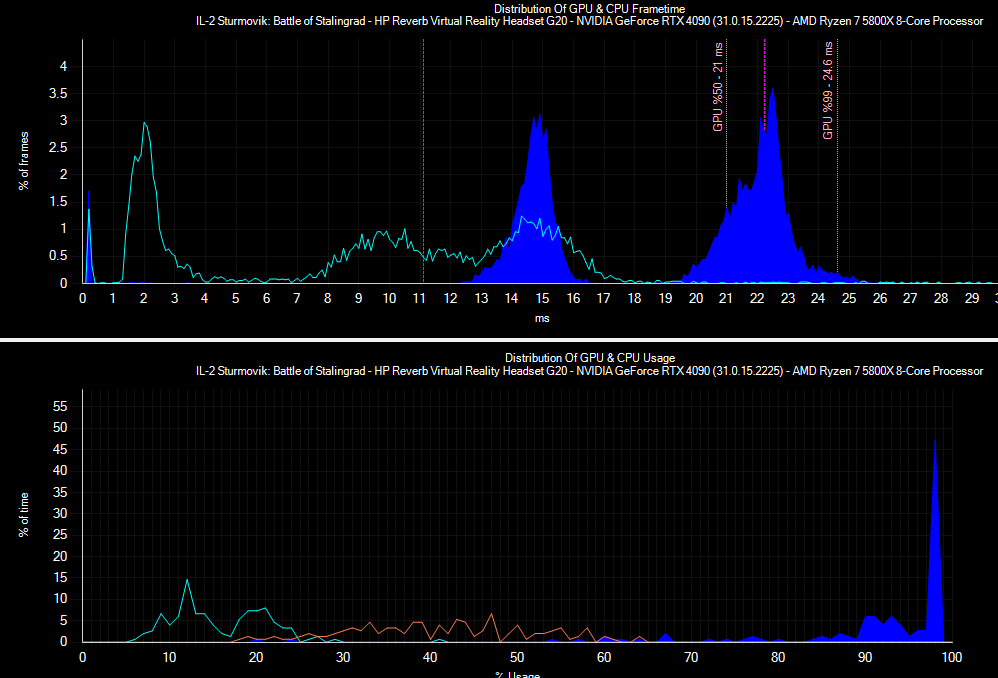
Task: Click the "Distribution Of GPU & CPU Usage" chart title
Action: pyautogui.click(x=589, y=357)
